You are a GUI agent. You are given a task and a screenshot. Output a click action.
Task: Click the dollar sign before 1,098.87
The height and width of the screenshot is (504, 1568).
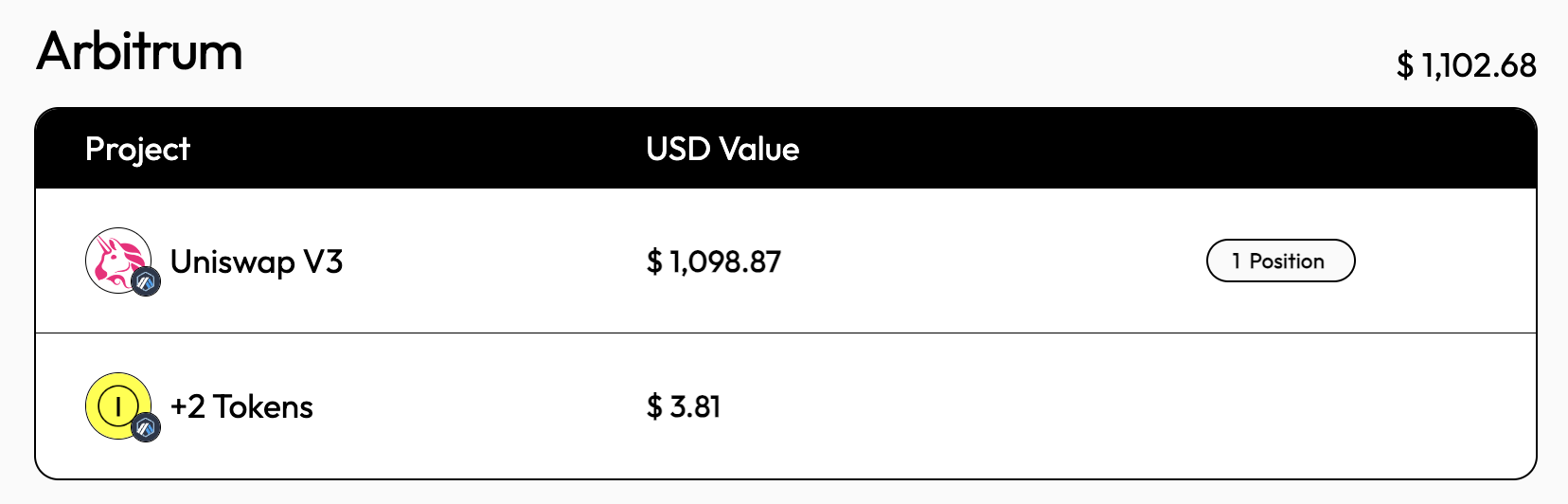[x=654, y=261]
